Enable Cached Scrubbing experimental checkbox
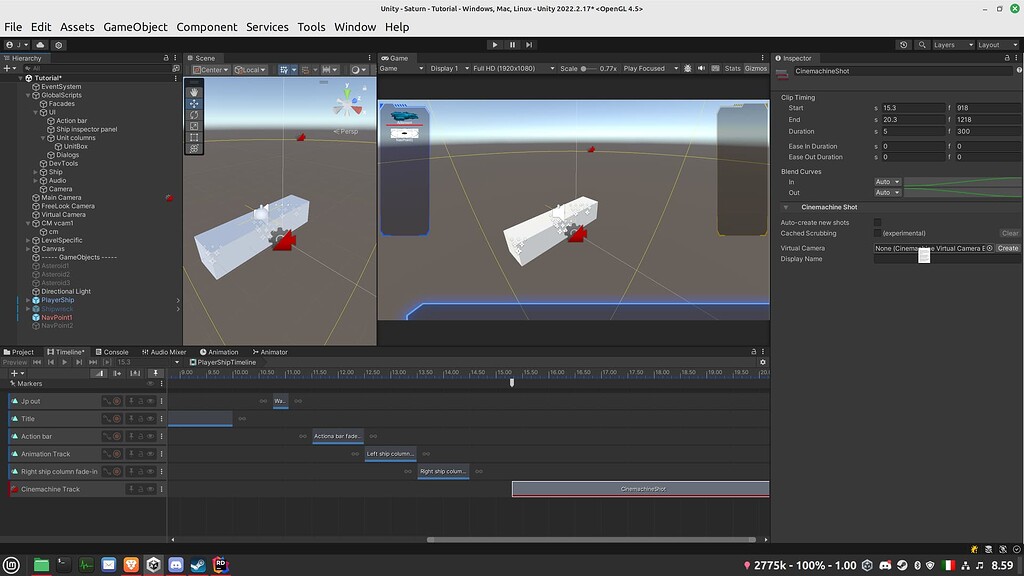The image size is (1024, 576). (878, 232)
